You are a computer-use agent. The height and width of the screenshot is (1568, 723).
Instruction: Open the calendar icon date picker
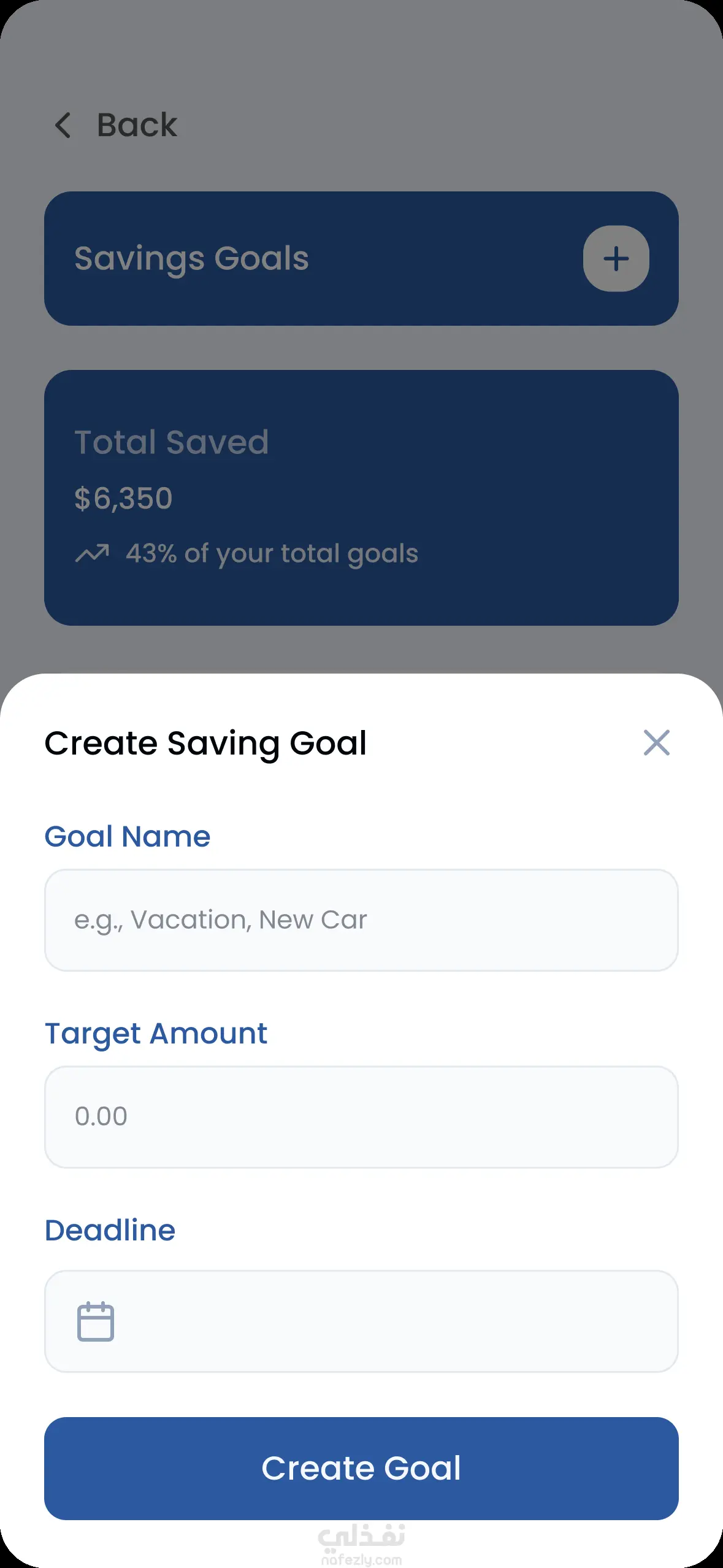(x=96, y=1321)
